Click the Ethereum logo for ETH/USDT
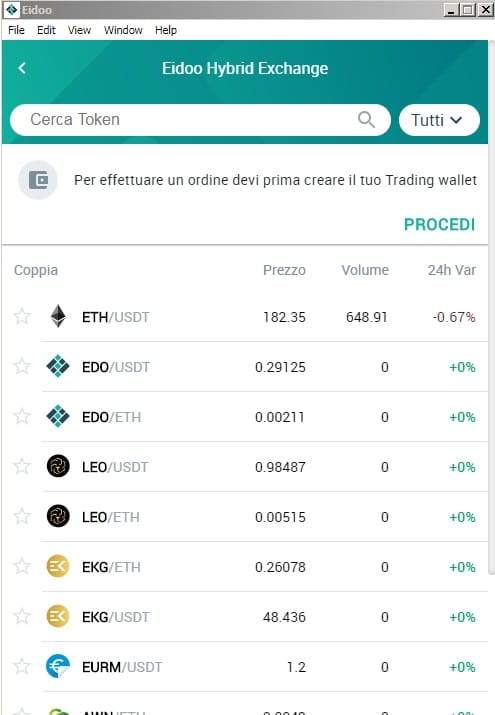Image resolution: width=495 pixels, height=715 pixels. [58, 316]
